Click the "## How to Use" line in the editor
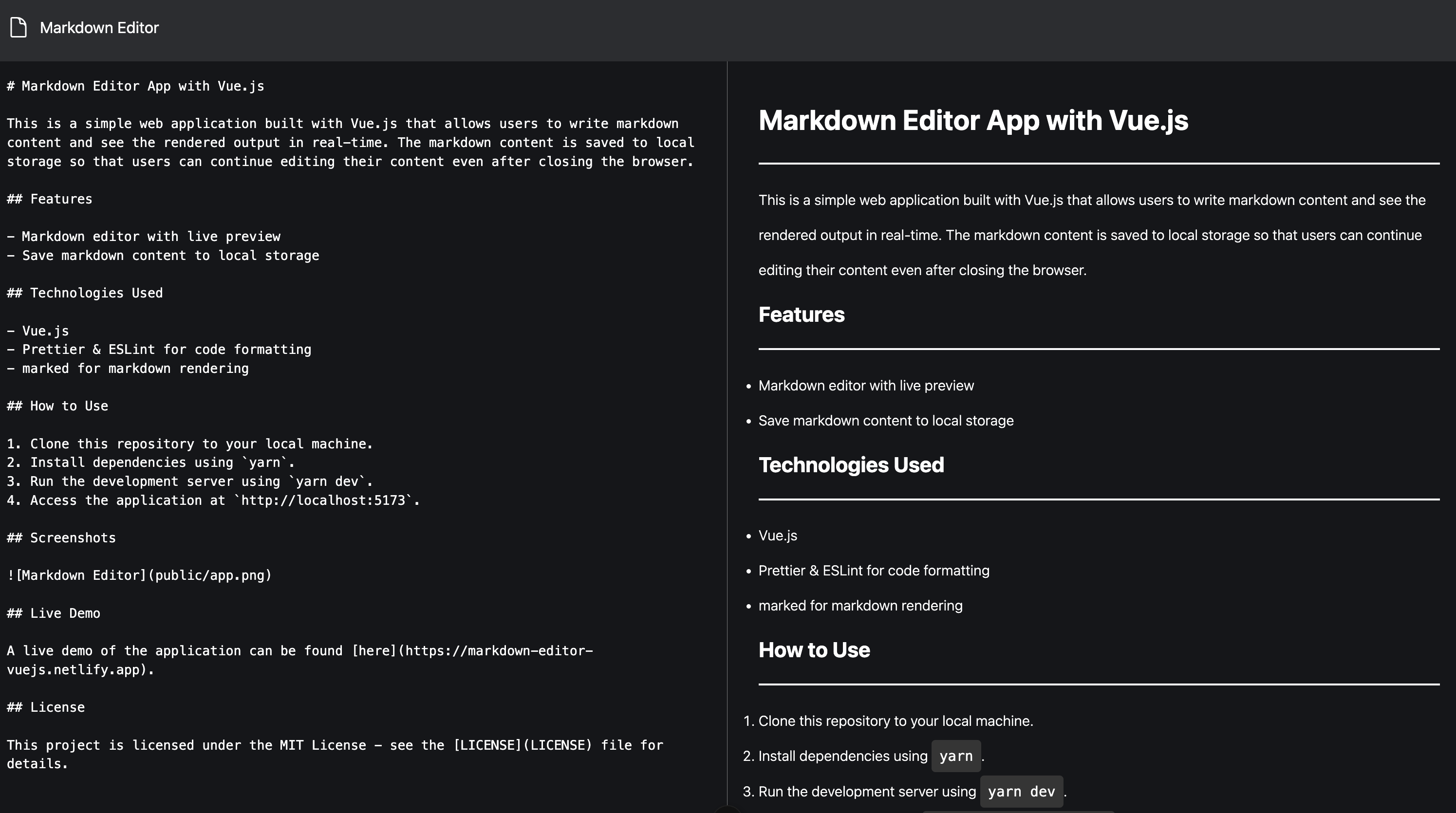Viewport: 1456px width, 813px height. tap(57, 406)
